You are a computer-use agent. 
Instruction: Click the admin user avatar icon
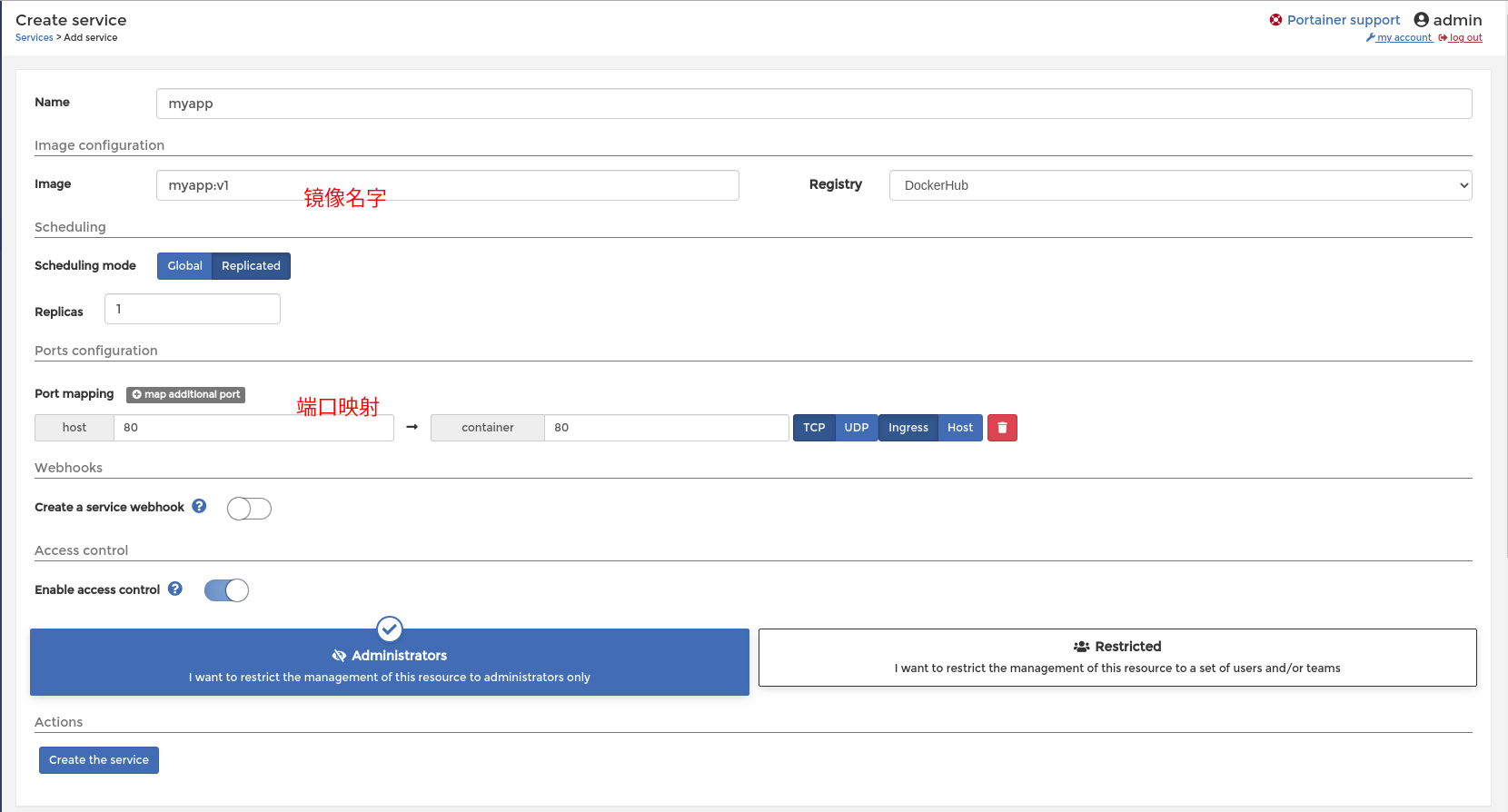1422,20
